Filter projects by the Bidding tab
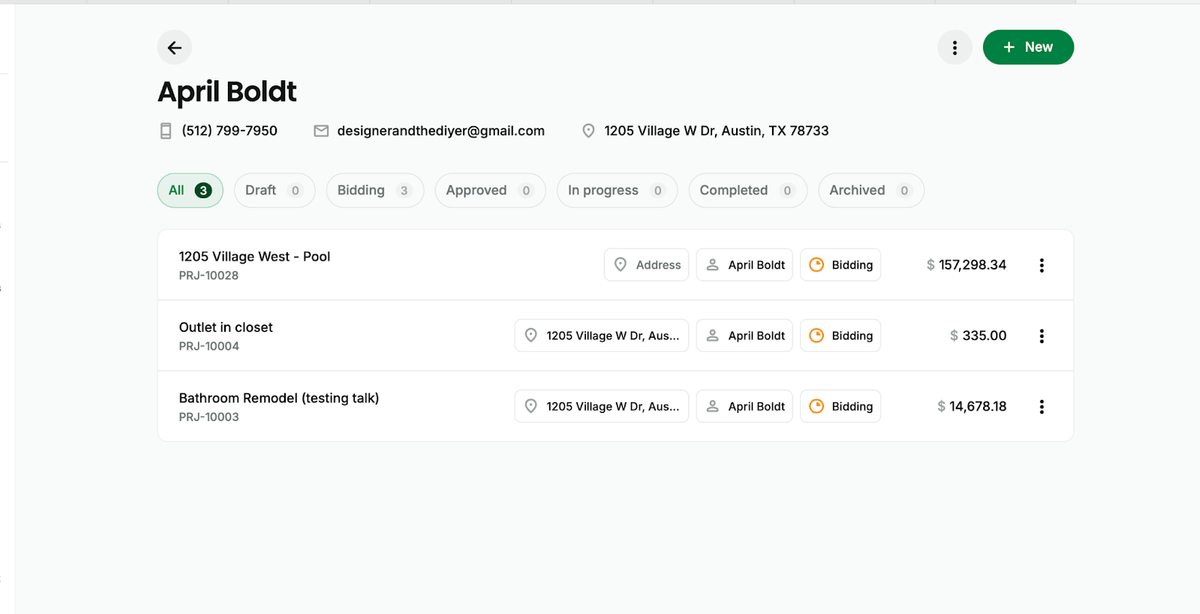The height and width of the screenshot is (614, 1200). [374, 190]
